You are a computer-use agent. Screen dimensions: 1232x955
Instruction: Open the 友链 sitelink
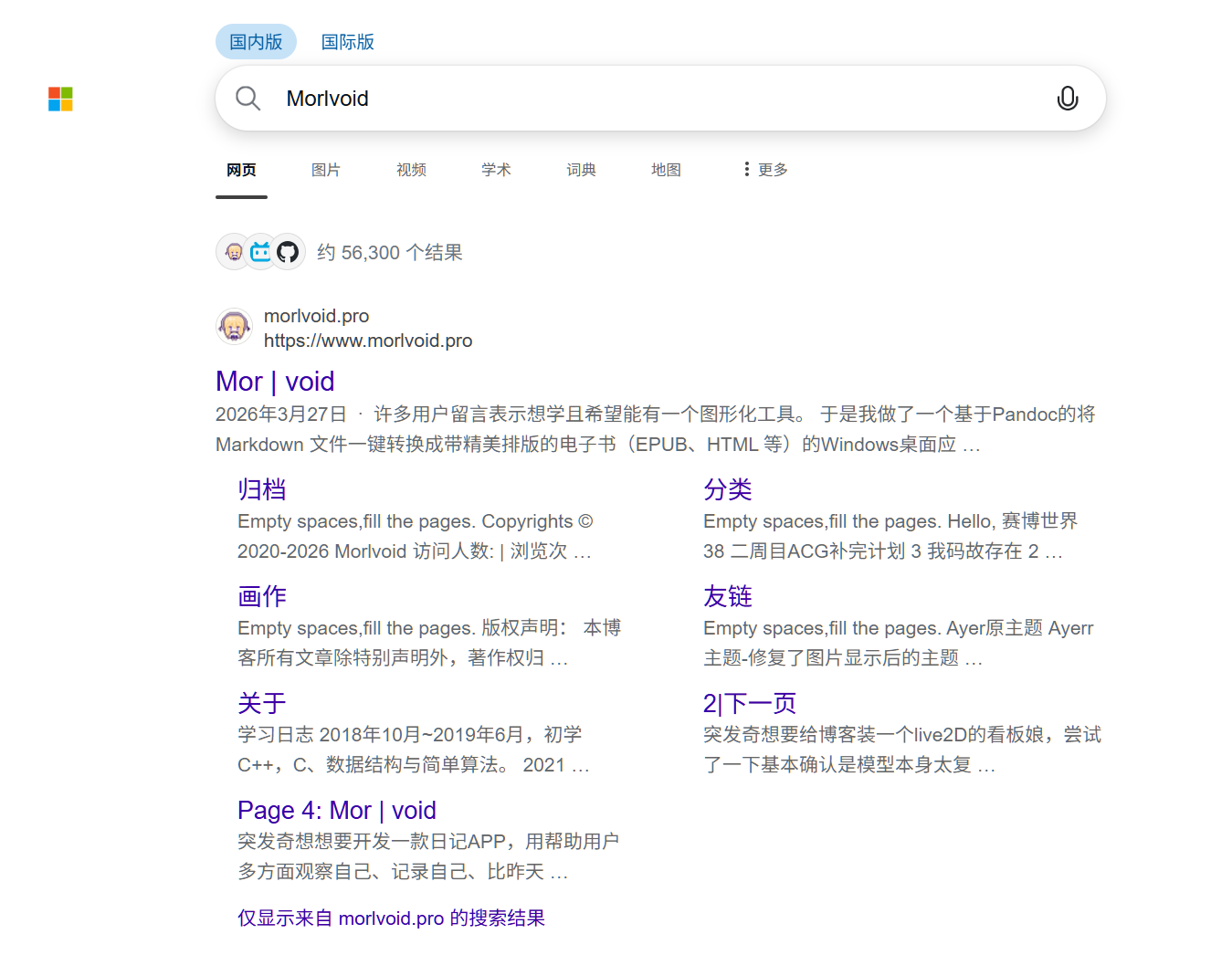(x=728, y=597)
